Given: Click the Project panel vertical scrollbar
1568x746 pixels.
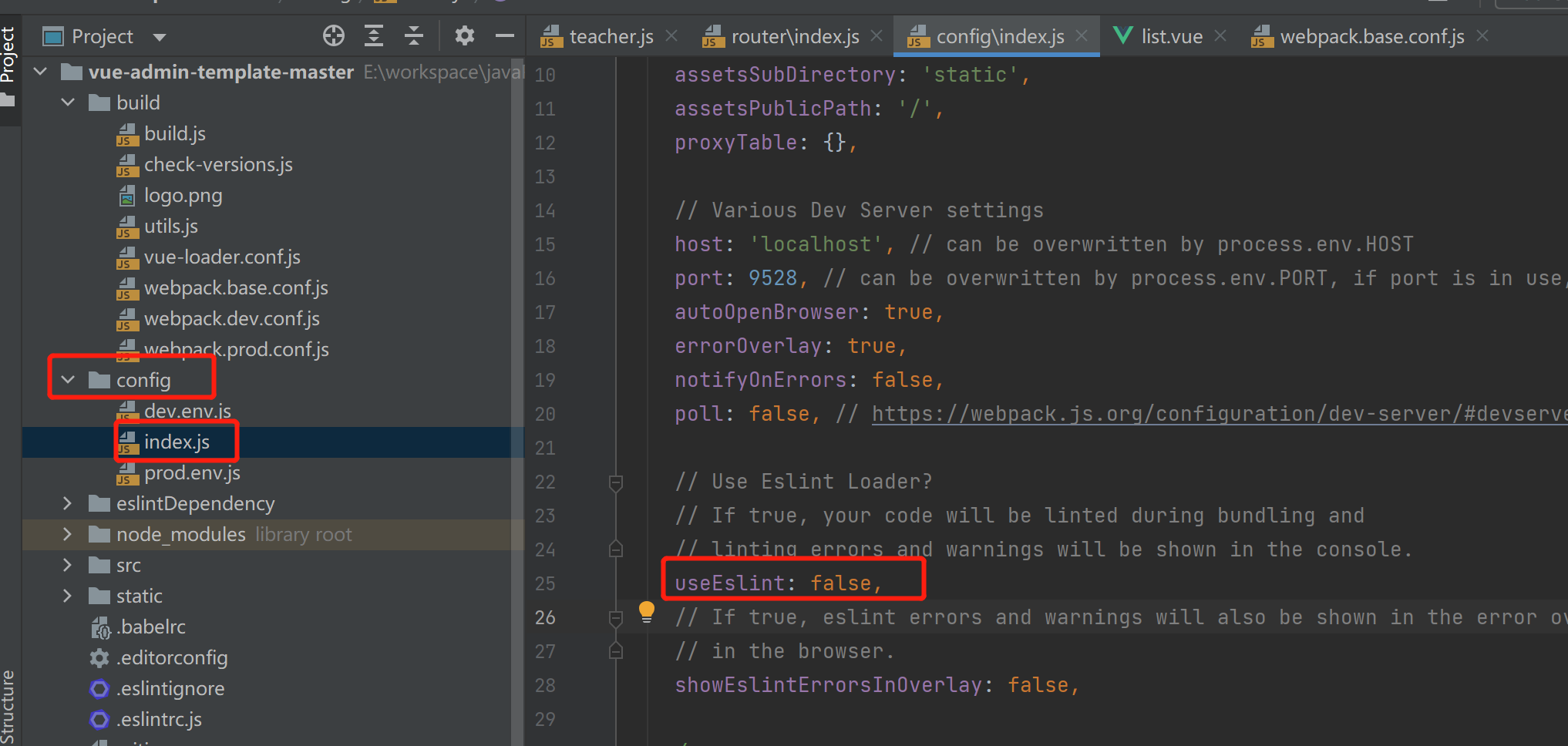Looking at the screenshot, I should point(517,401).
